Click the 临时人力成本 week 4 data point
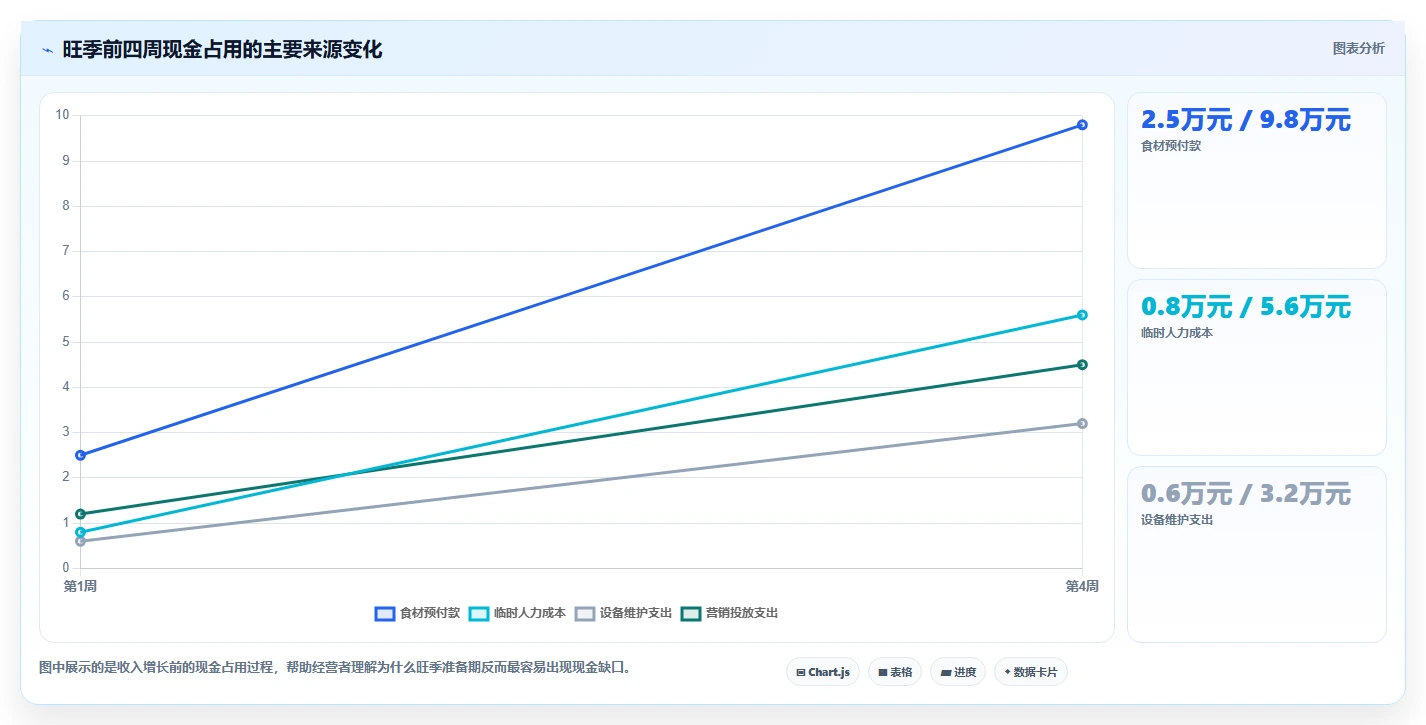Screen dimensions: 1426x725 click(1082, 315)
